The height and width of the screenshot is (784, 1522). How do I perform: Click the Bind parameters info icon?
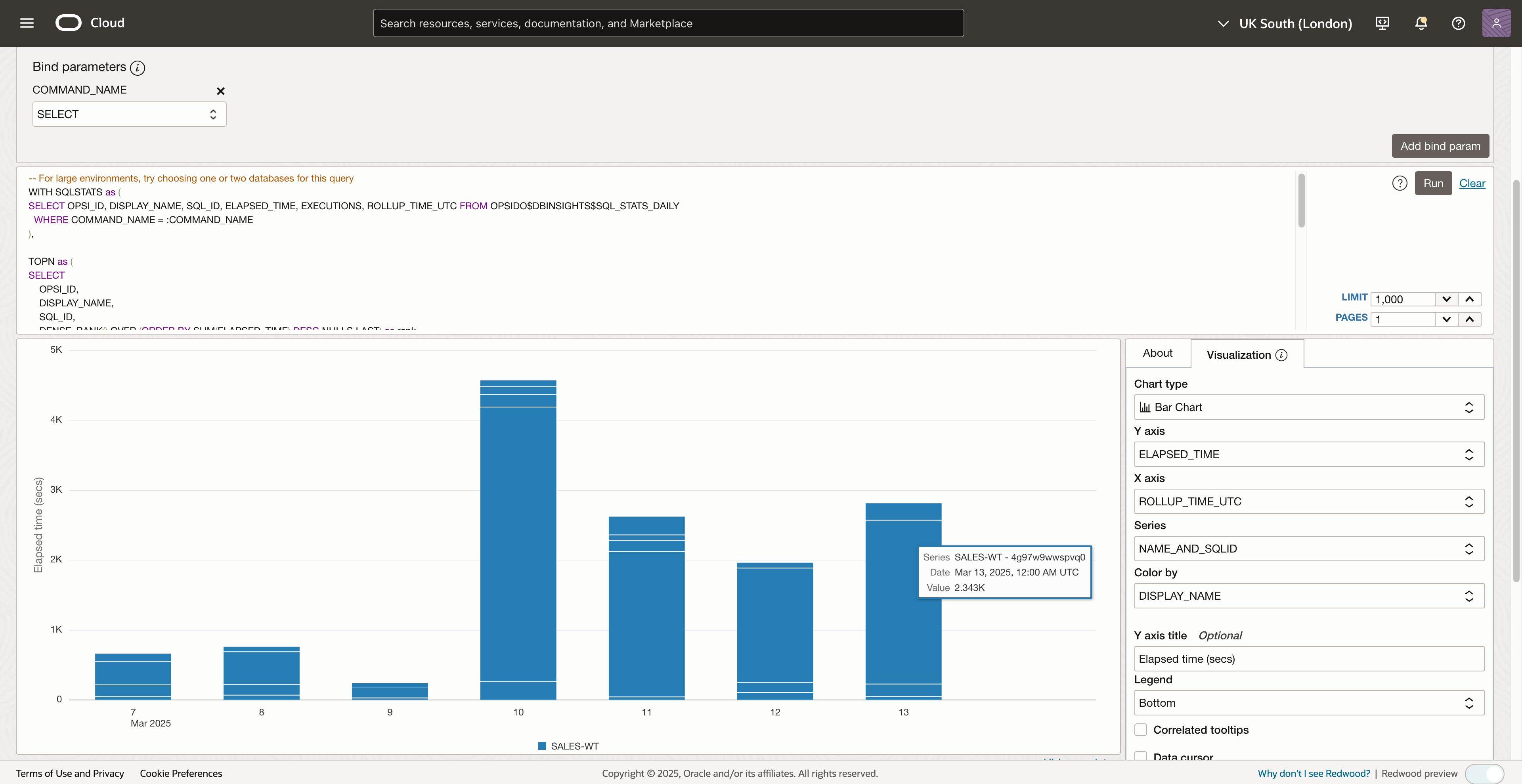138,68
